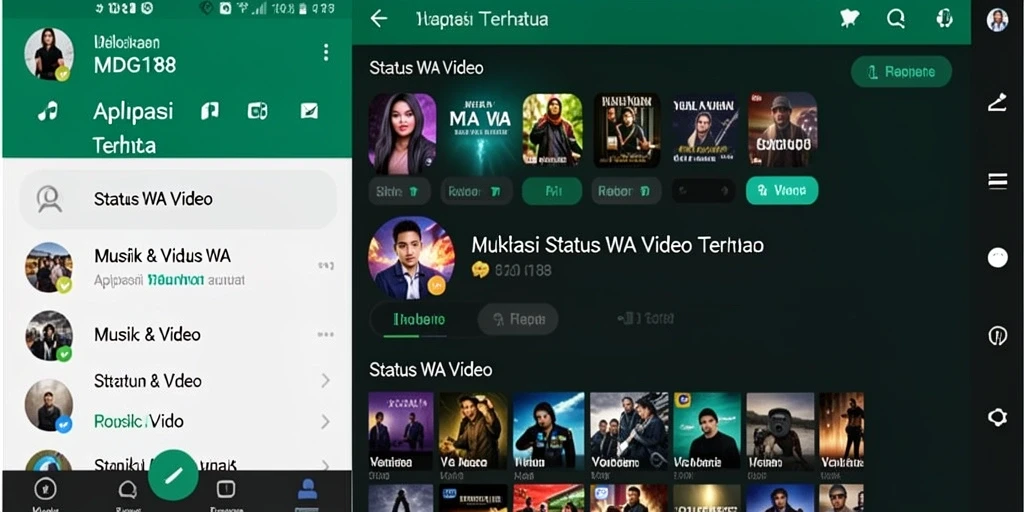
Task: Open the blue-sky hooded man video
Action: pos(549,430)
